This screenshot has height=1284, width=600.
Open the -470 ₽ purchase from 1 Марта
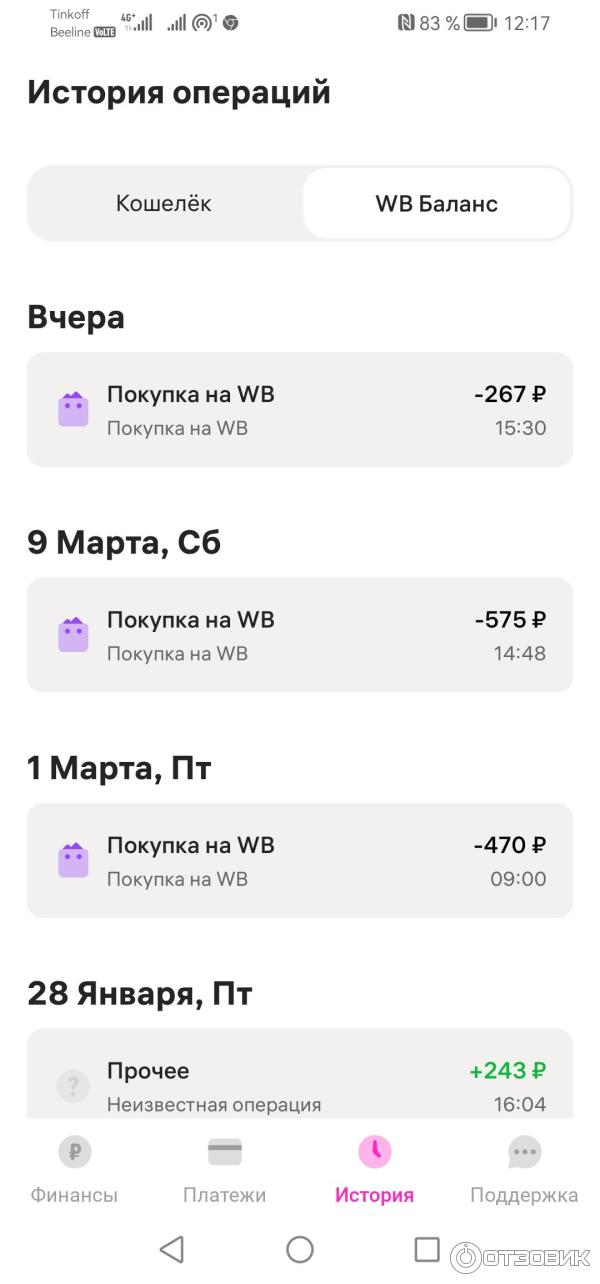tap(300, 860)
